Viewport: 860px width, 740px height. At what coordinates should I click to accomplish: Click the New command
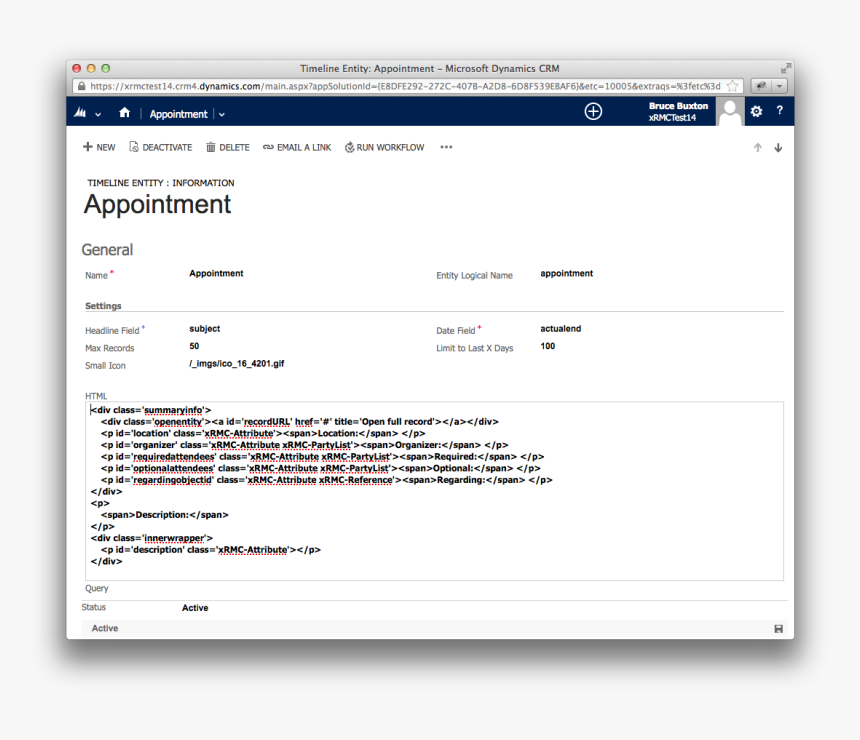[99, 147]
